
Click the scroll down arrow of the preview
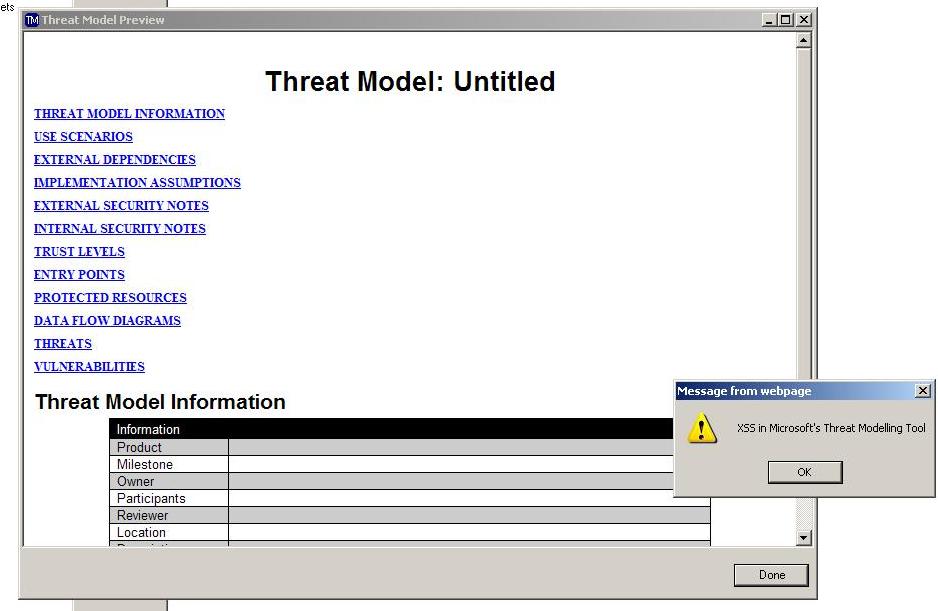coord(803,538)
